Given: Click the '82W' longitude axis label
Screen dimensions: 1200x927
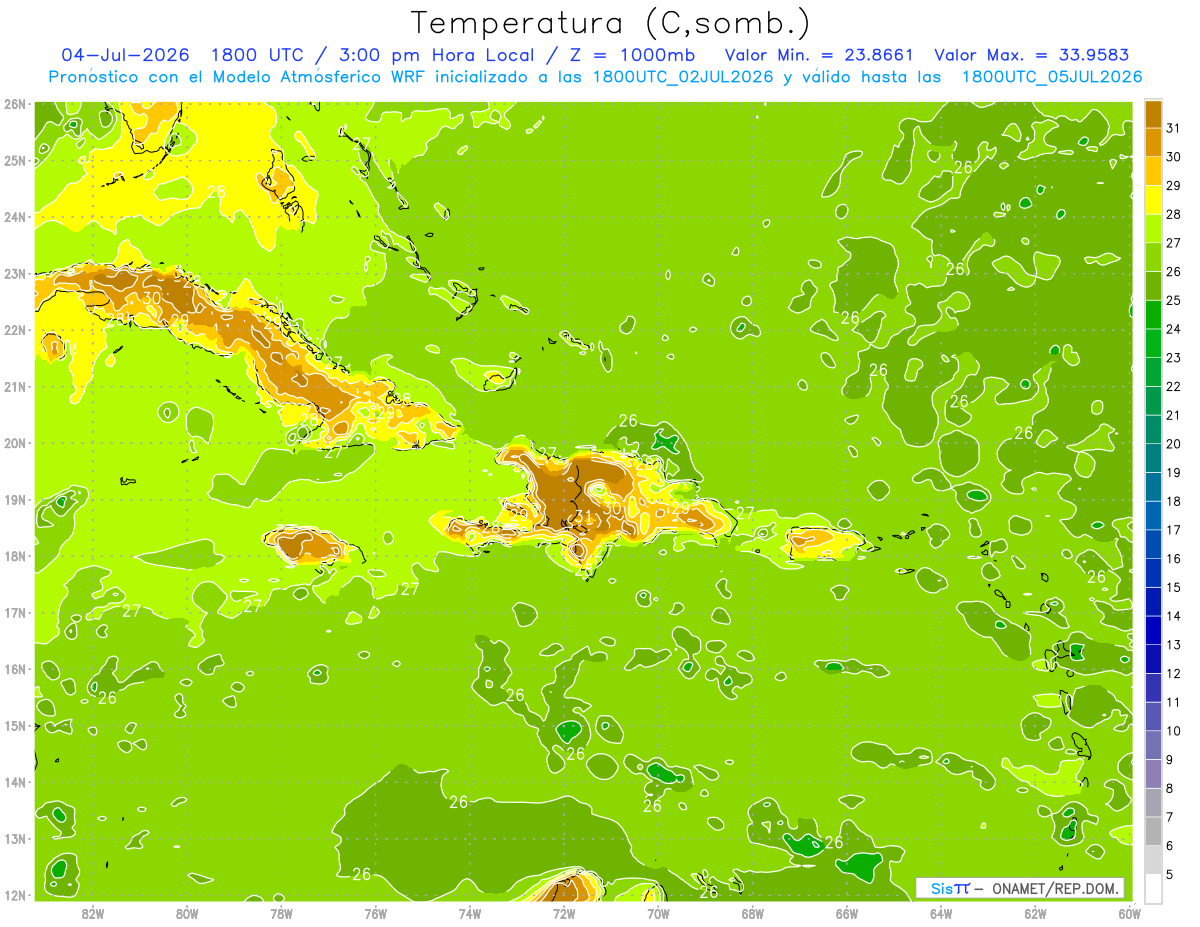Looking at the screenshot, I should pyautogui.click(x=93, y=913).
